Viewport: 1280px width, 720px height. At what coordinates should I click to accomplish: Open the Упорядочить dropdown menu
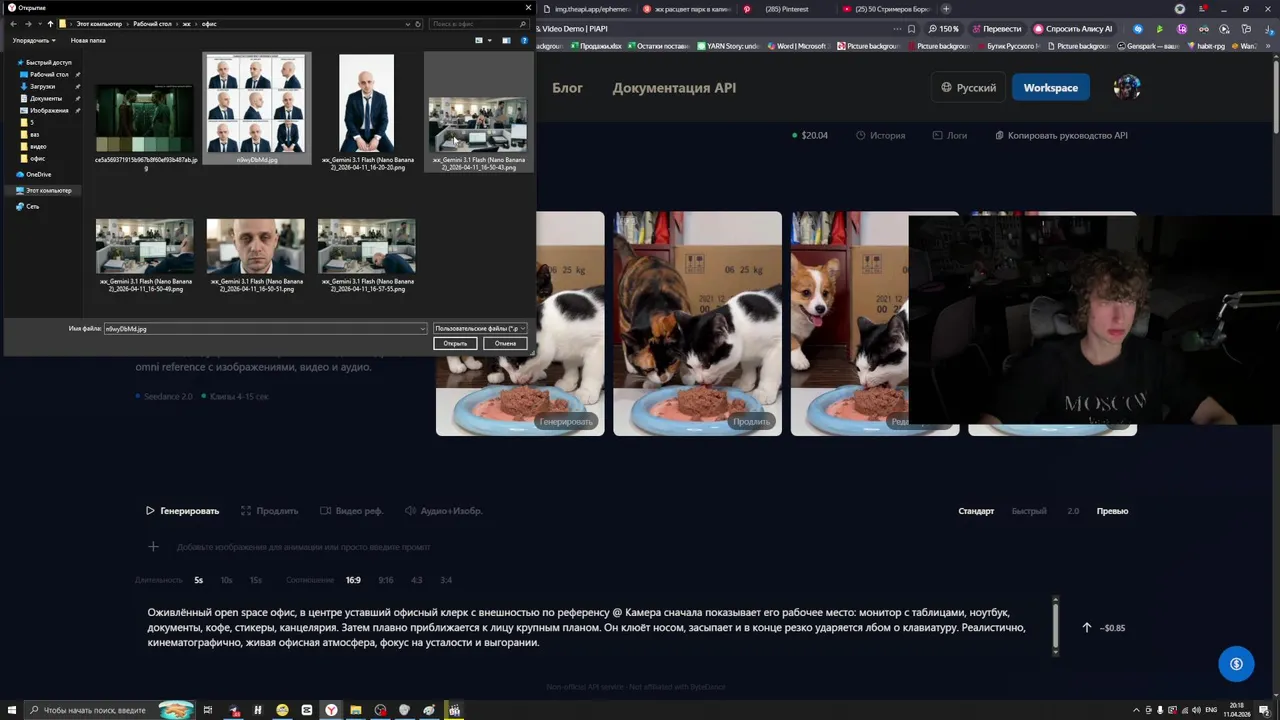[x=34, y=41]
